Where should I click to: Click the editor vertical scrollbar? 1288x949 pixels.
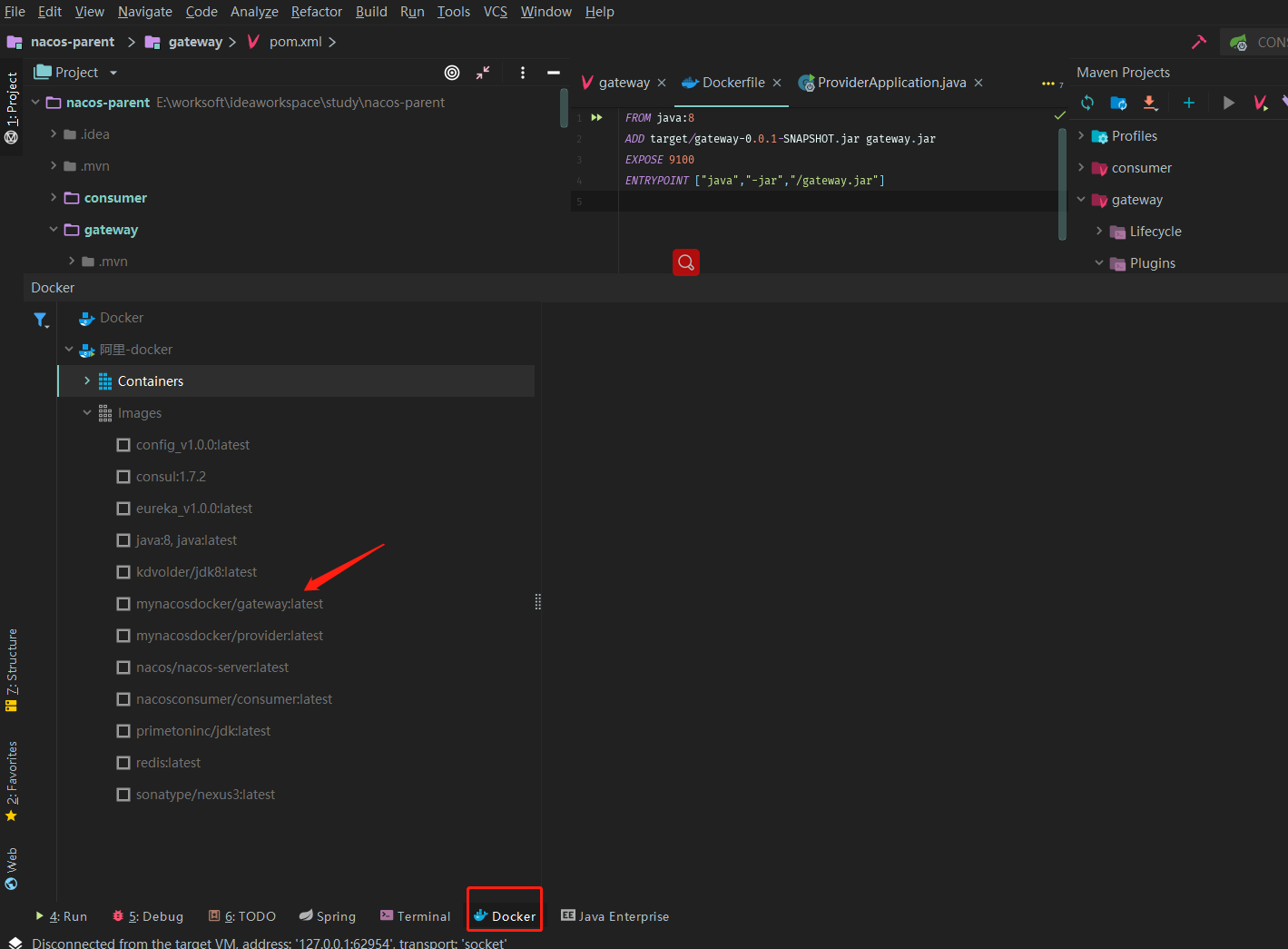1062,183
